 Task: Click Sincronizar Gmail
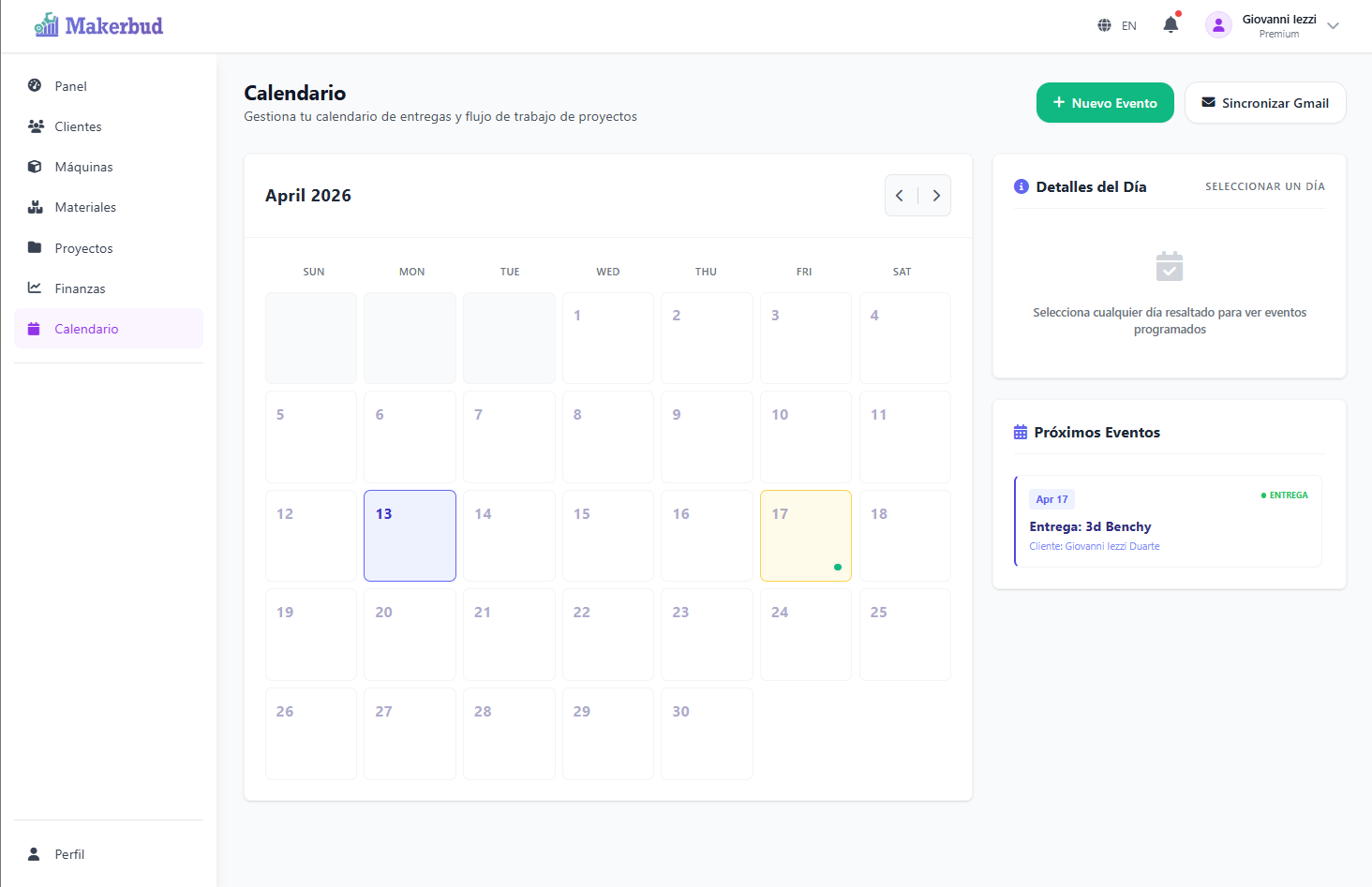click(x=1265, y=102)
